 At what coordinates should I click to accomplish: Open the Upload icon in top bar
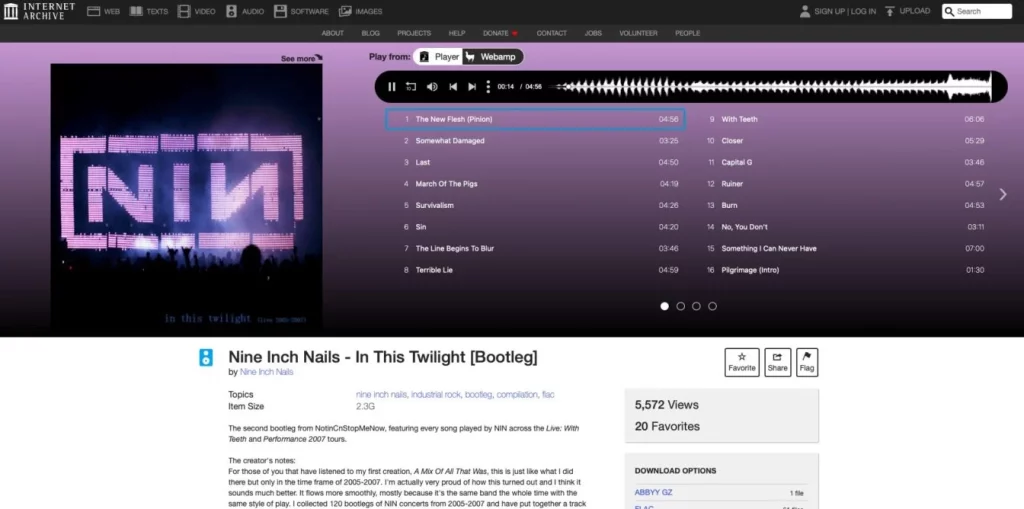pos(889,11)
